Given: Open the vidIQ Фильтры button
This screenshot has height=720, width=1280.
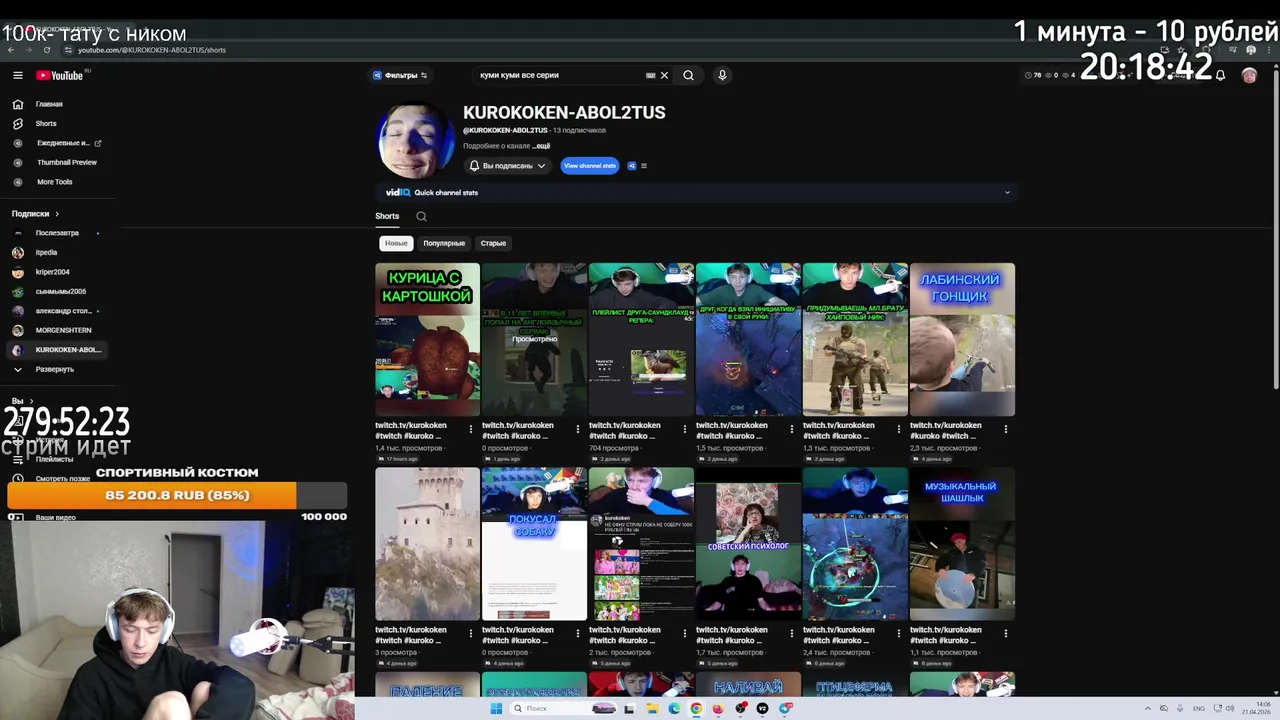Looking at the screenshot, I should pos(400,75).
